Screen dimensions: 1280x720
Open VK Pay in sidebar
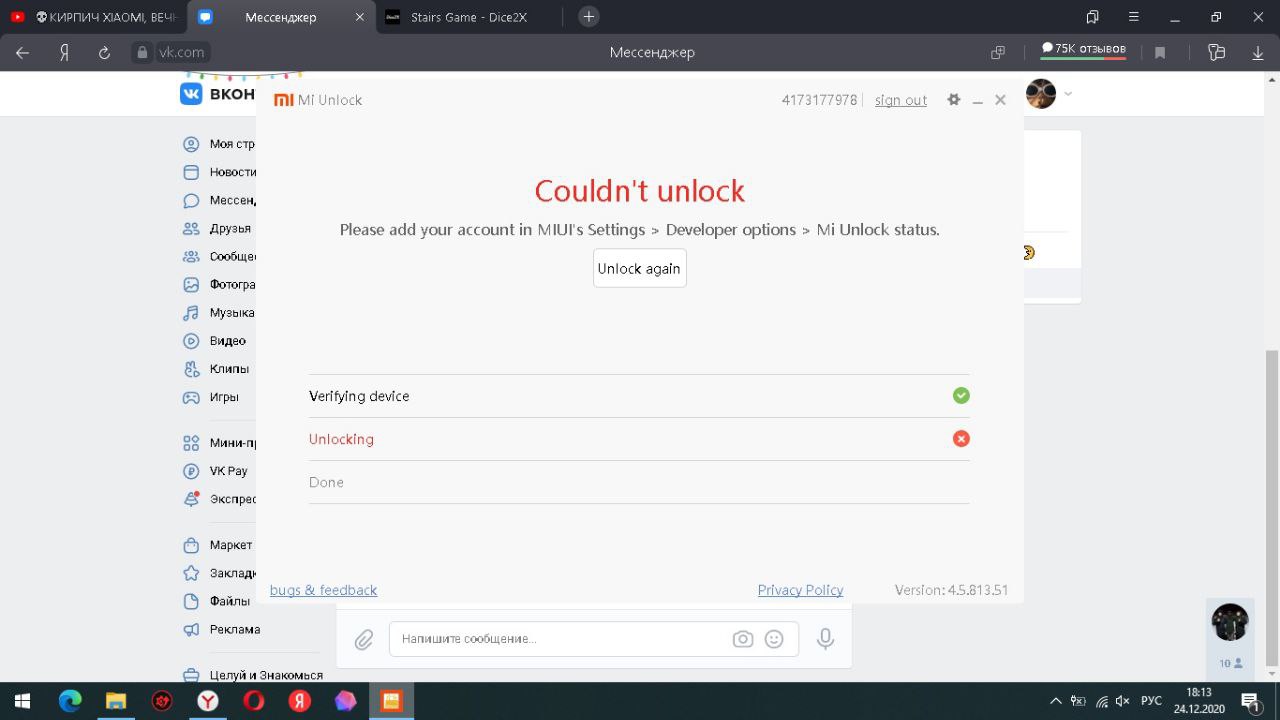(215, 471)
